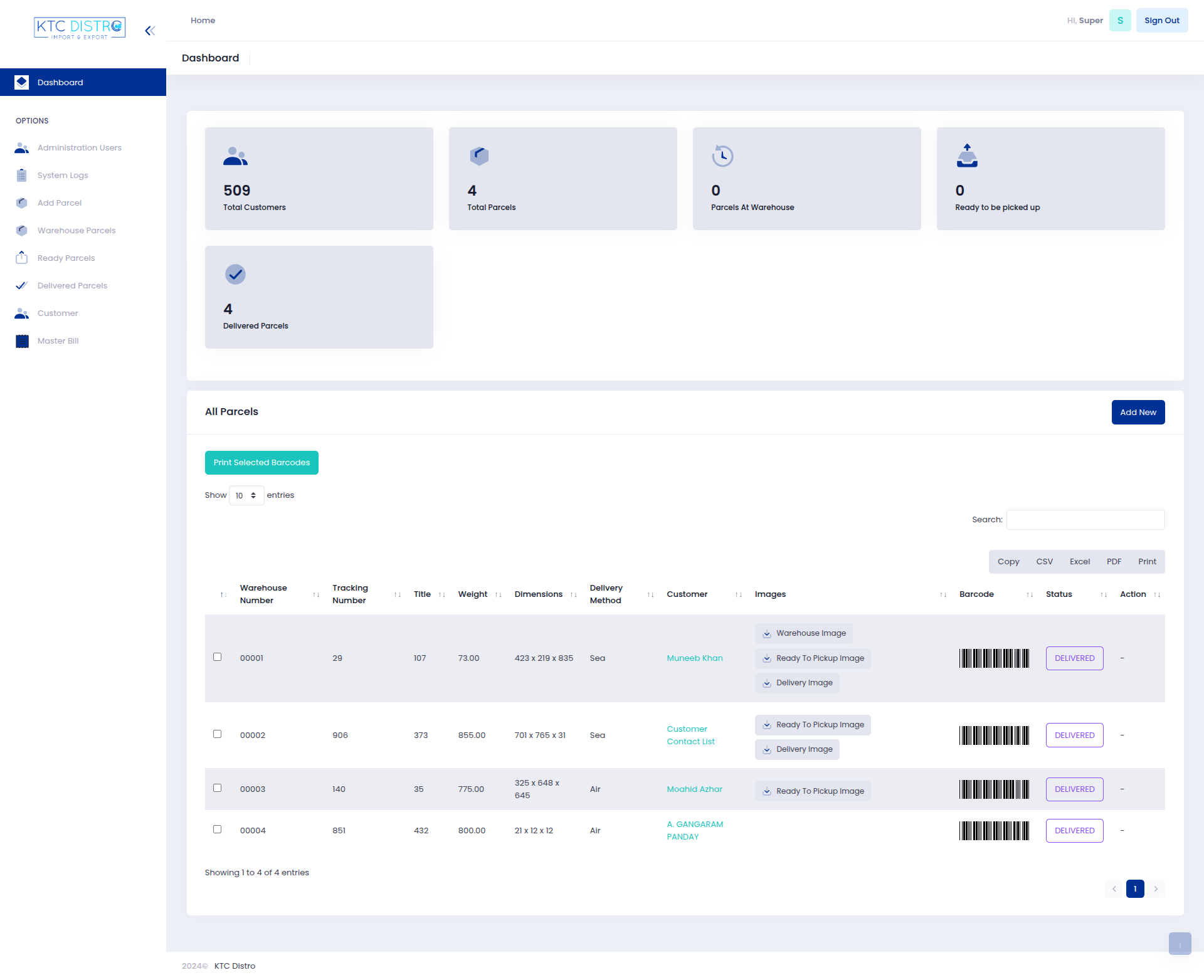Tick the checkbox for parcel 00004
This screenshot has width=1204, height=980.
218,829
